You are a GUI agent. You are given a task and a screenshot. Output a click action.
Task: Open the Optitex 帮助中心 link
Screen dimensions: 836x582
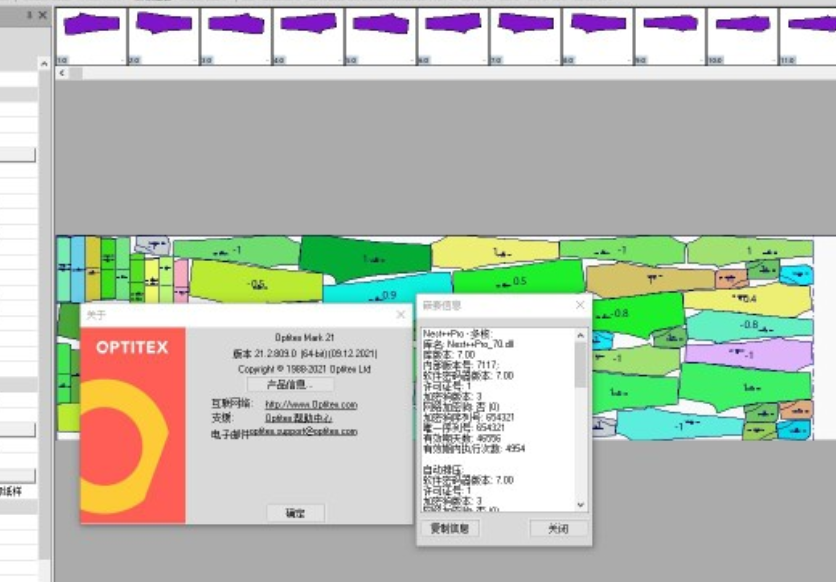299,418
